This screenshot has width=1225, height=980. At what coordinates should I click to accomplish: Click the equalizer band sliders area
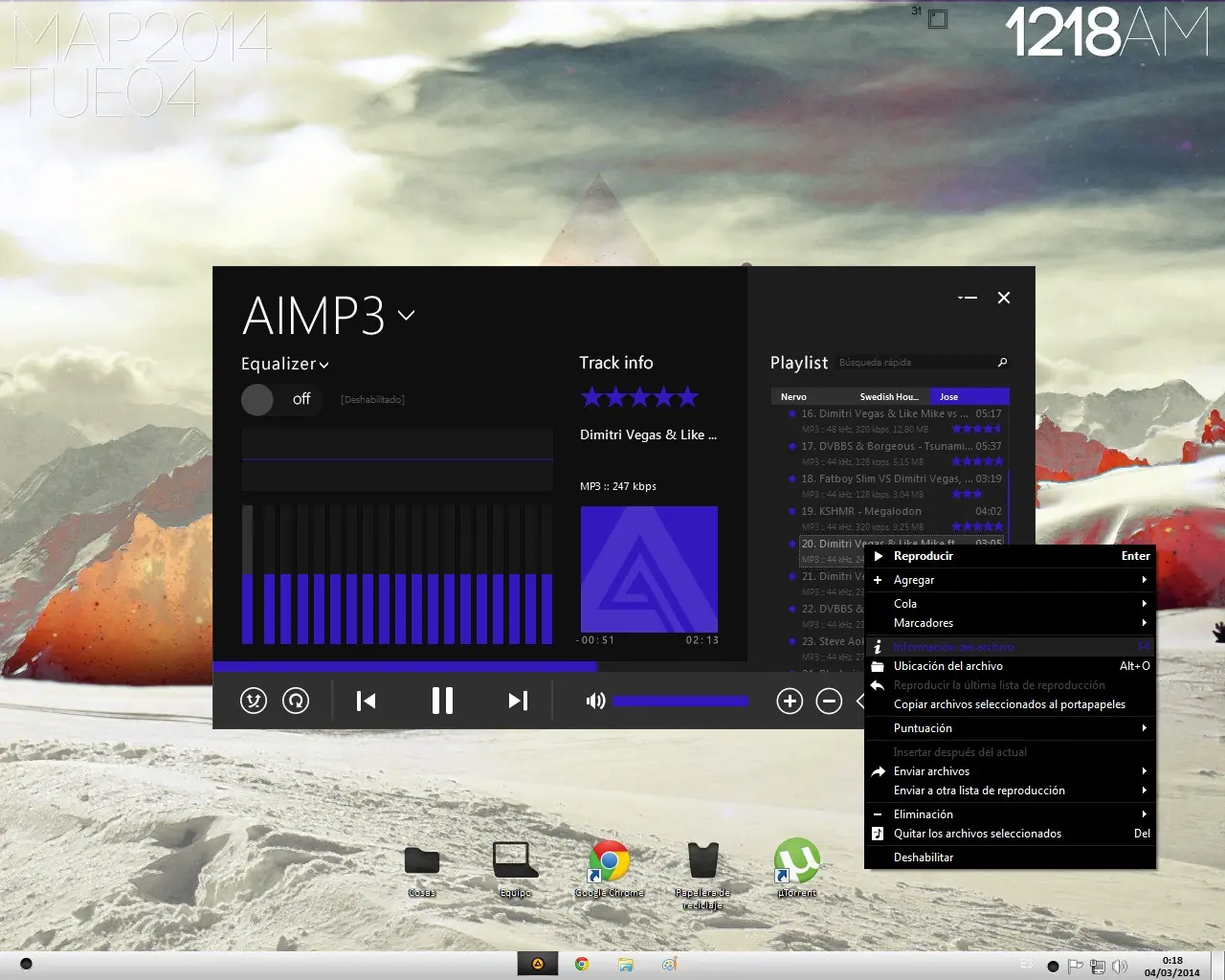pyautogui.click(x=397, y=574)
